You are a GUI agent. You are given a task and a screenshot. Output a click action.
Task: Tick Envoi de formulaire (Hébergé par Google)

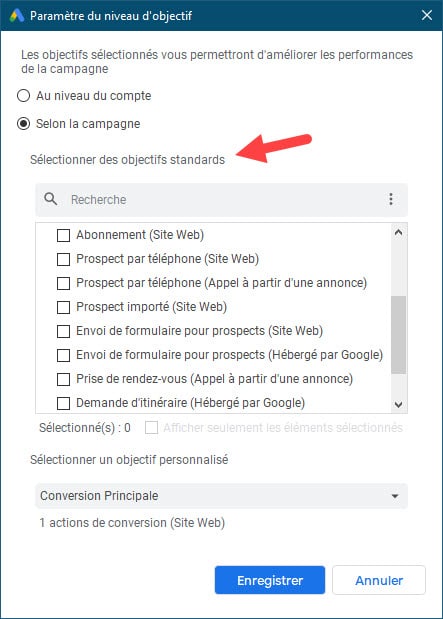pyautogui.click(x=64, y=355)
